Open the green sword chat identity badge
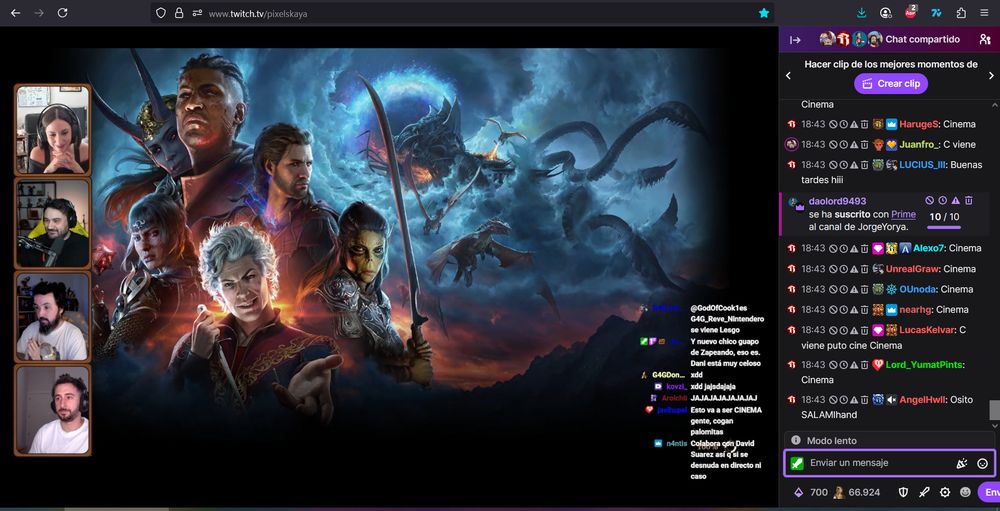The height and width of the screenshot is (511, 1000). [x=797, y=464]
